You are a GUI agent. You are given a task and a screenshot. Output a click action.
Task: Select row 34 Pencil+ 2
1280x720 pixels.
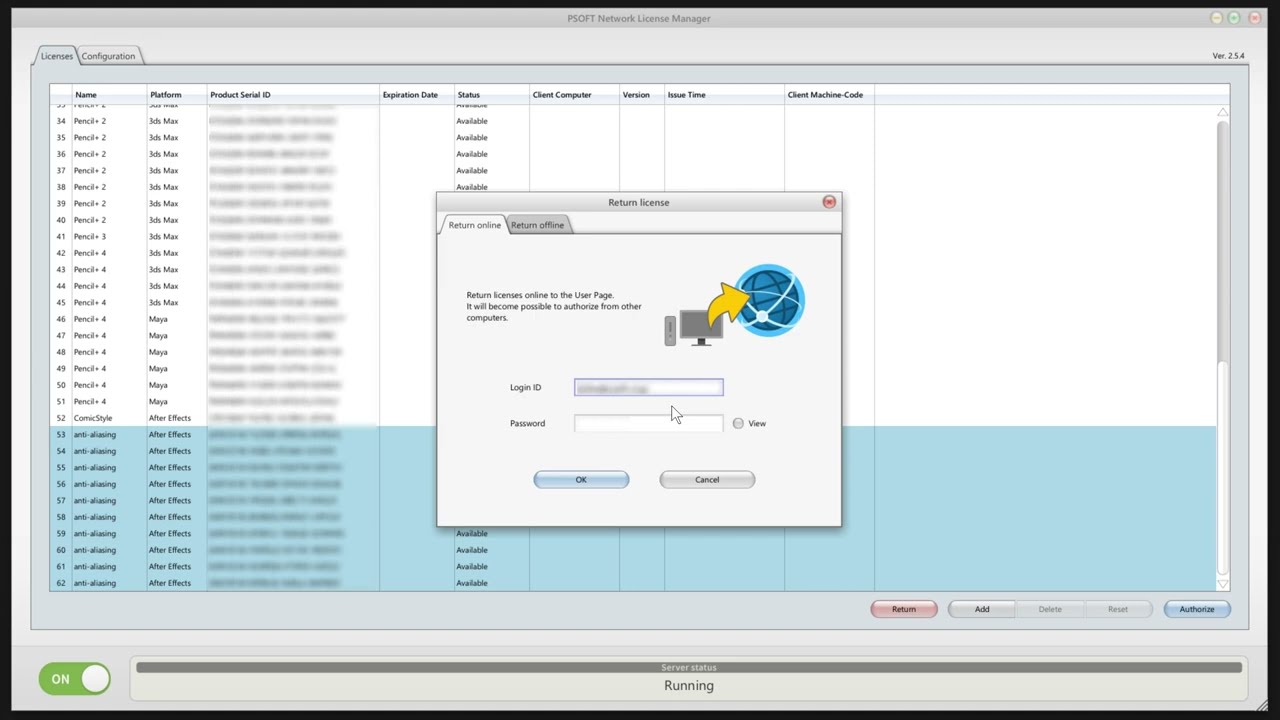pyautogui.click(x=632, y=121)
